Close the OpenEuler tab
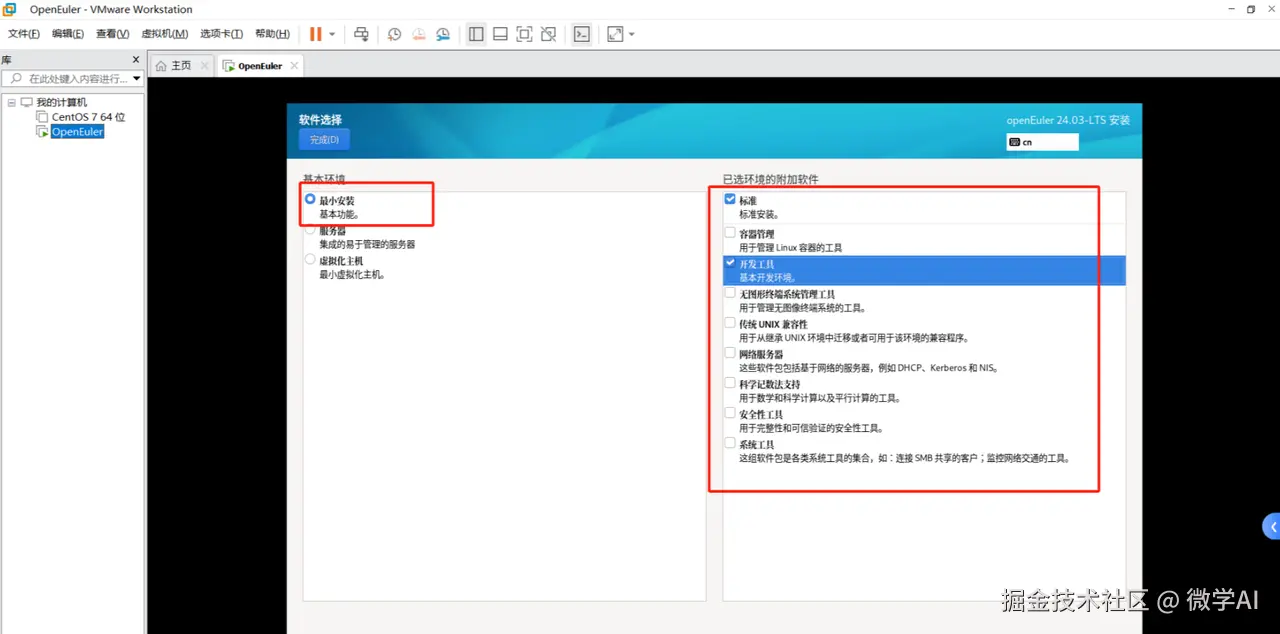This screenshot has width=1280, height=634. tap(293, 66)
